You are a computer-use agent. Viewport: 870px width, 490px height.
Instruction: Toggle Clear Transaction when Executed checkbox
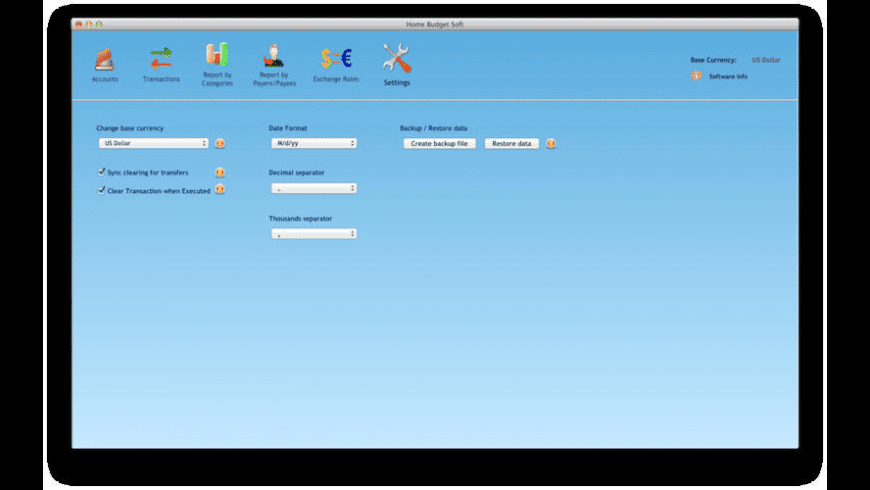102,190
